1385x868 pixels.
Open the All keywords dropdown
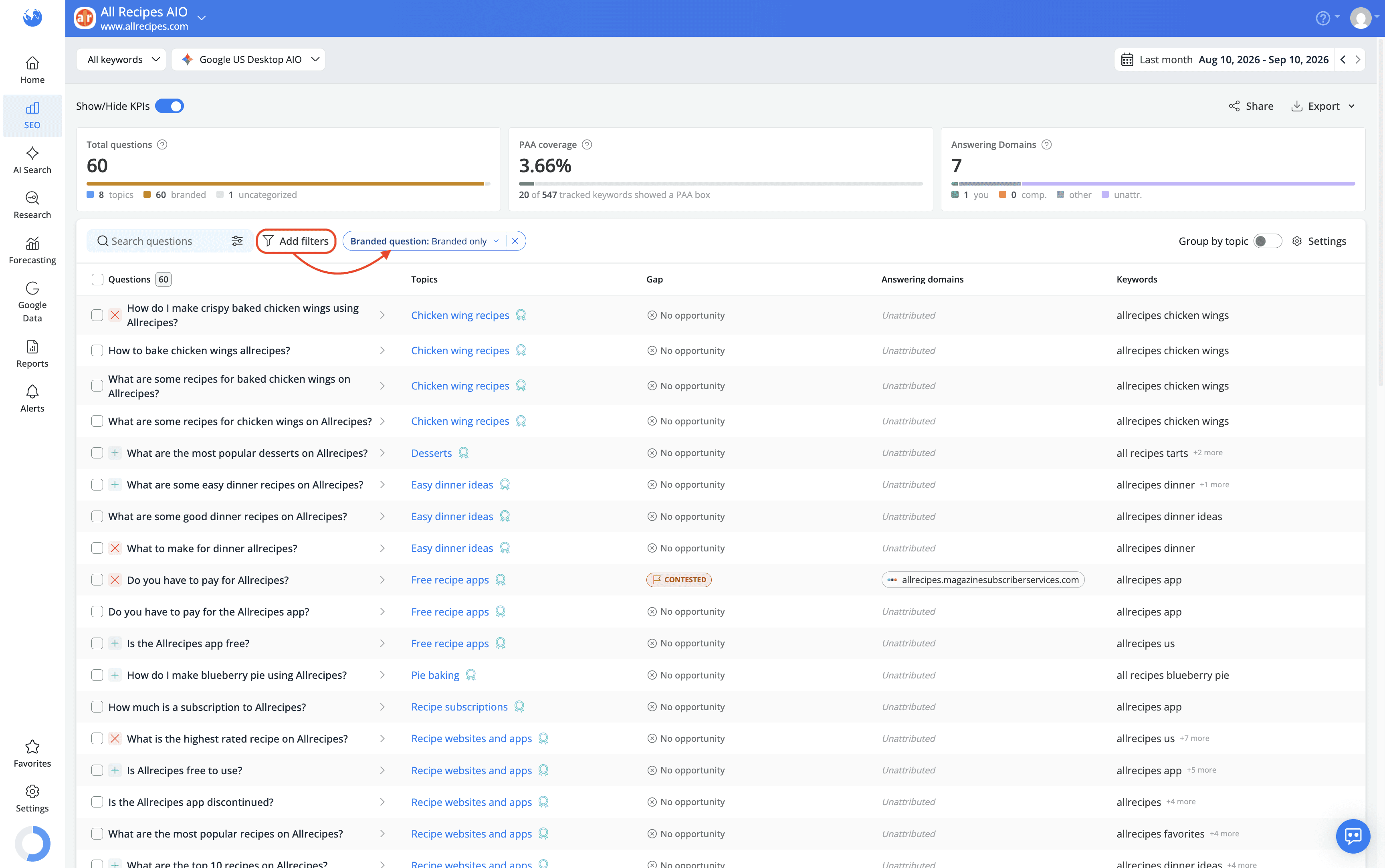click(122, 60)
